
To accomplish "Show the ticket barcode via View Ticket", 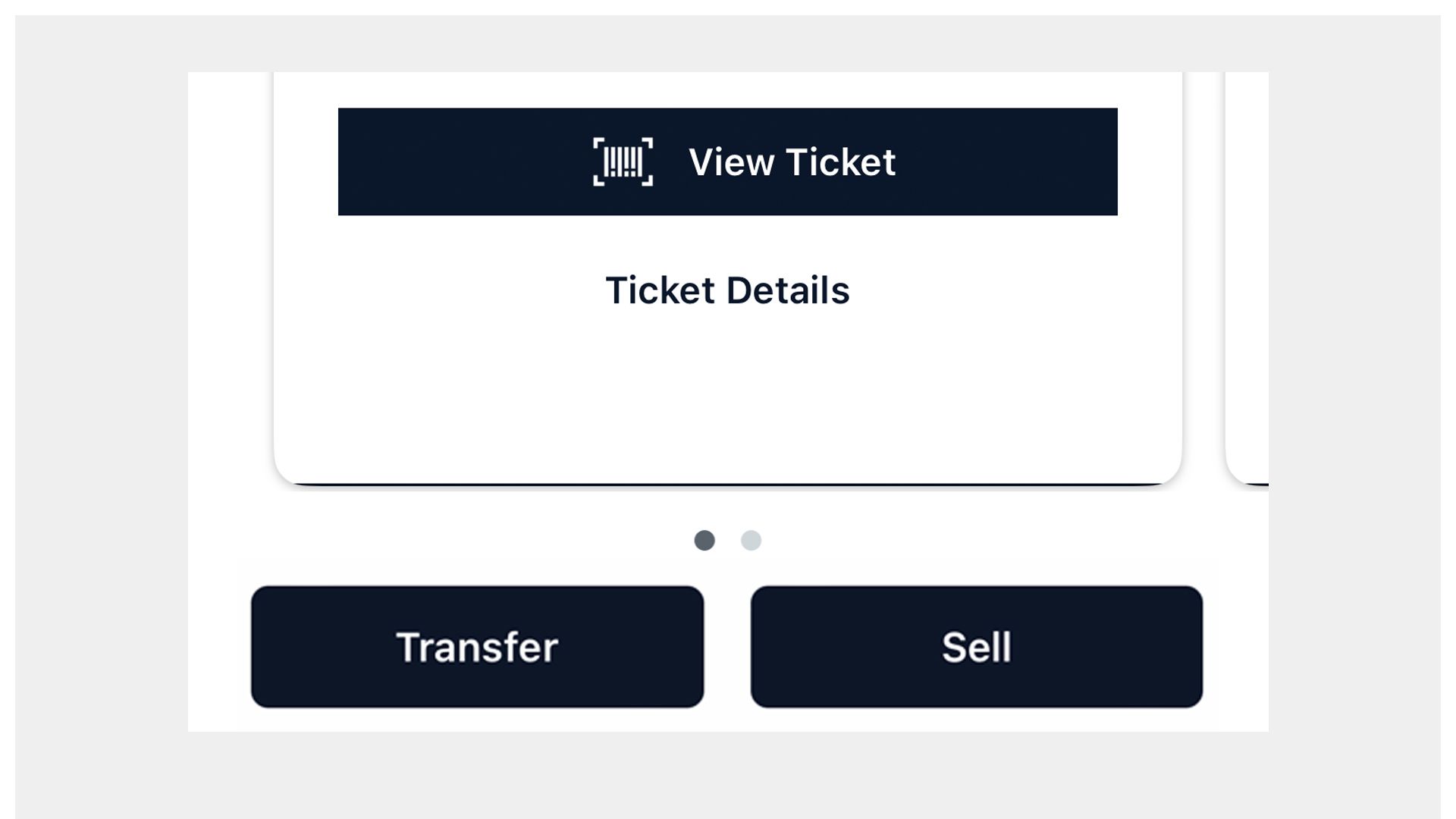I will (727, 162).
